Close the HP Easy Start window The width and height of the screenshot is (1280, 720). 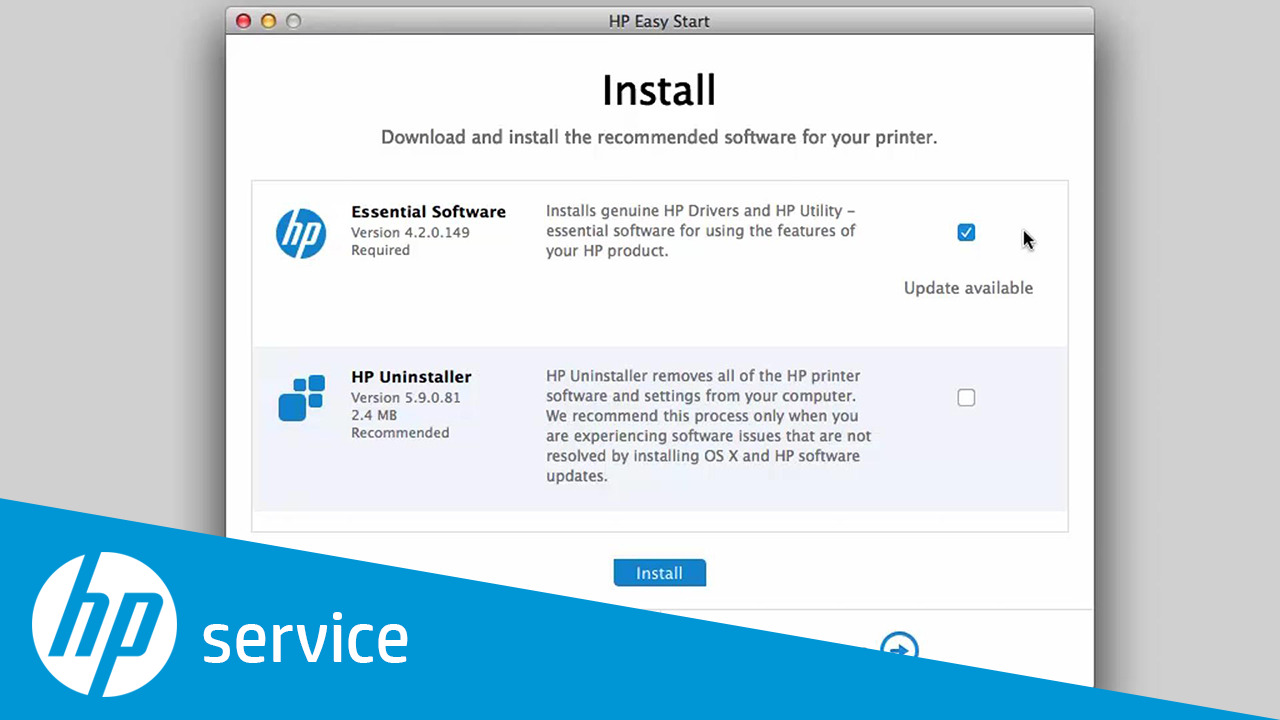coord(244,21)
